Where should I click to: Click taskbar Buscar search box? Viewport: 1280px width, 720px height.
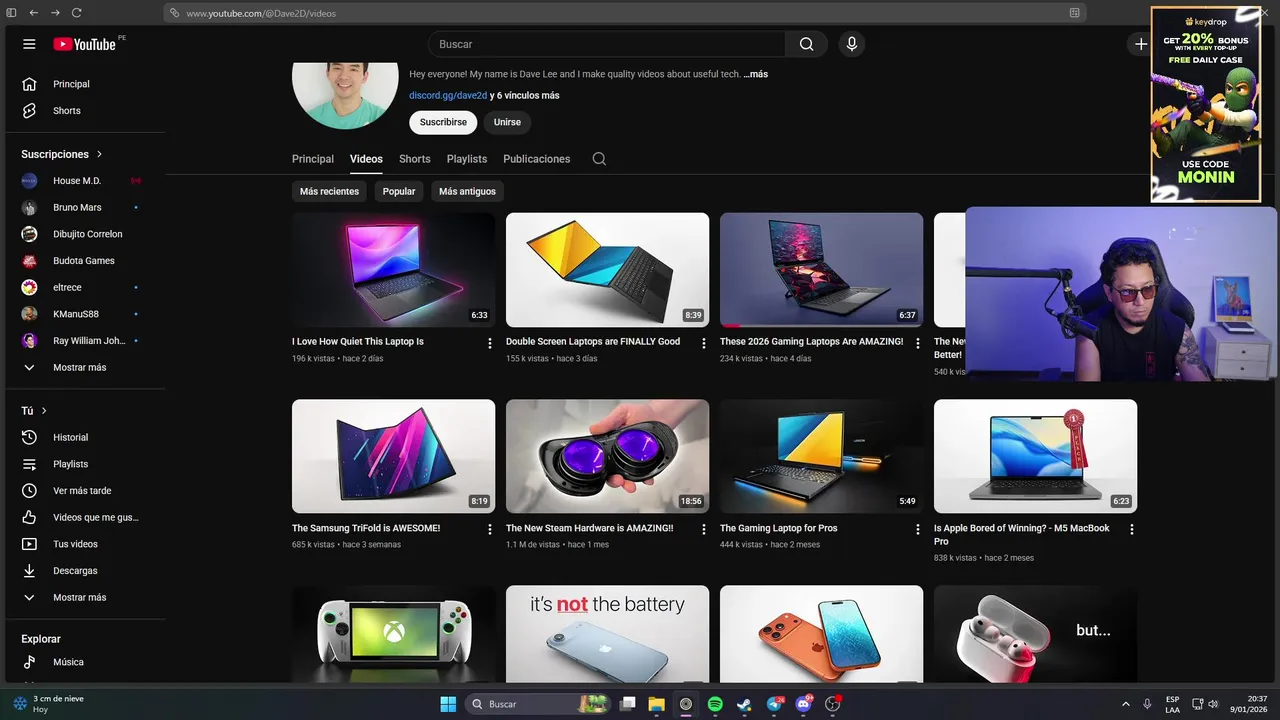point(540,704)
